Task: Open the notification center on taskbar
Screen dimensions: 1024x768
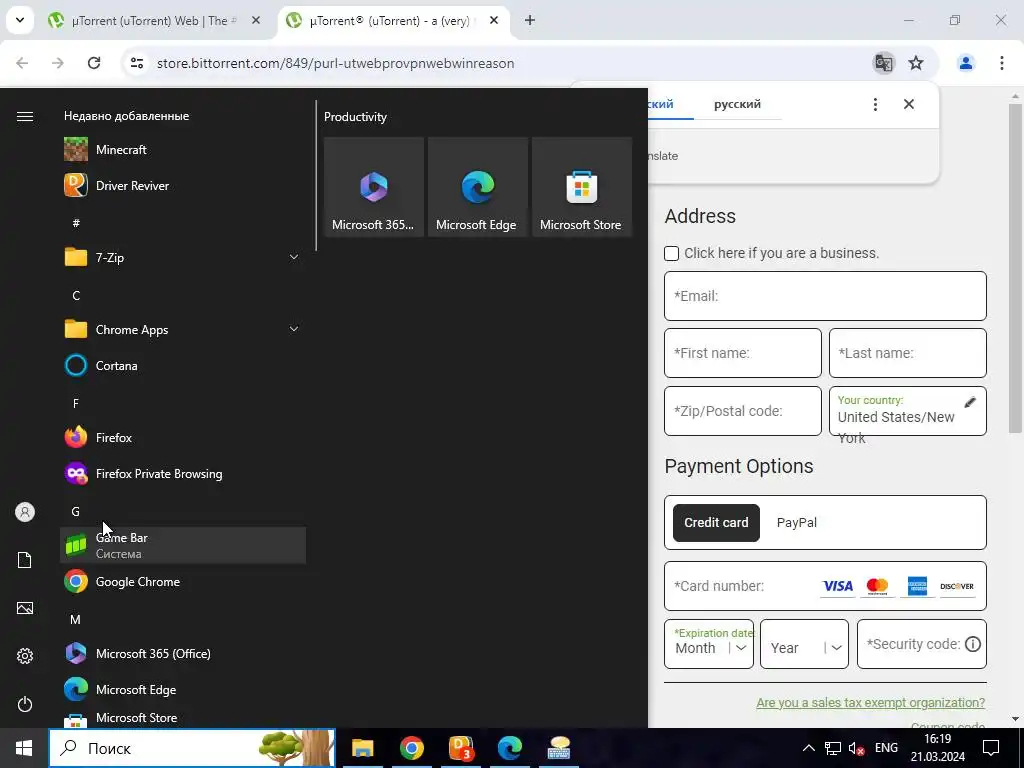Action: 991,748
